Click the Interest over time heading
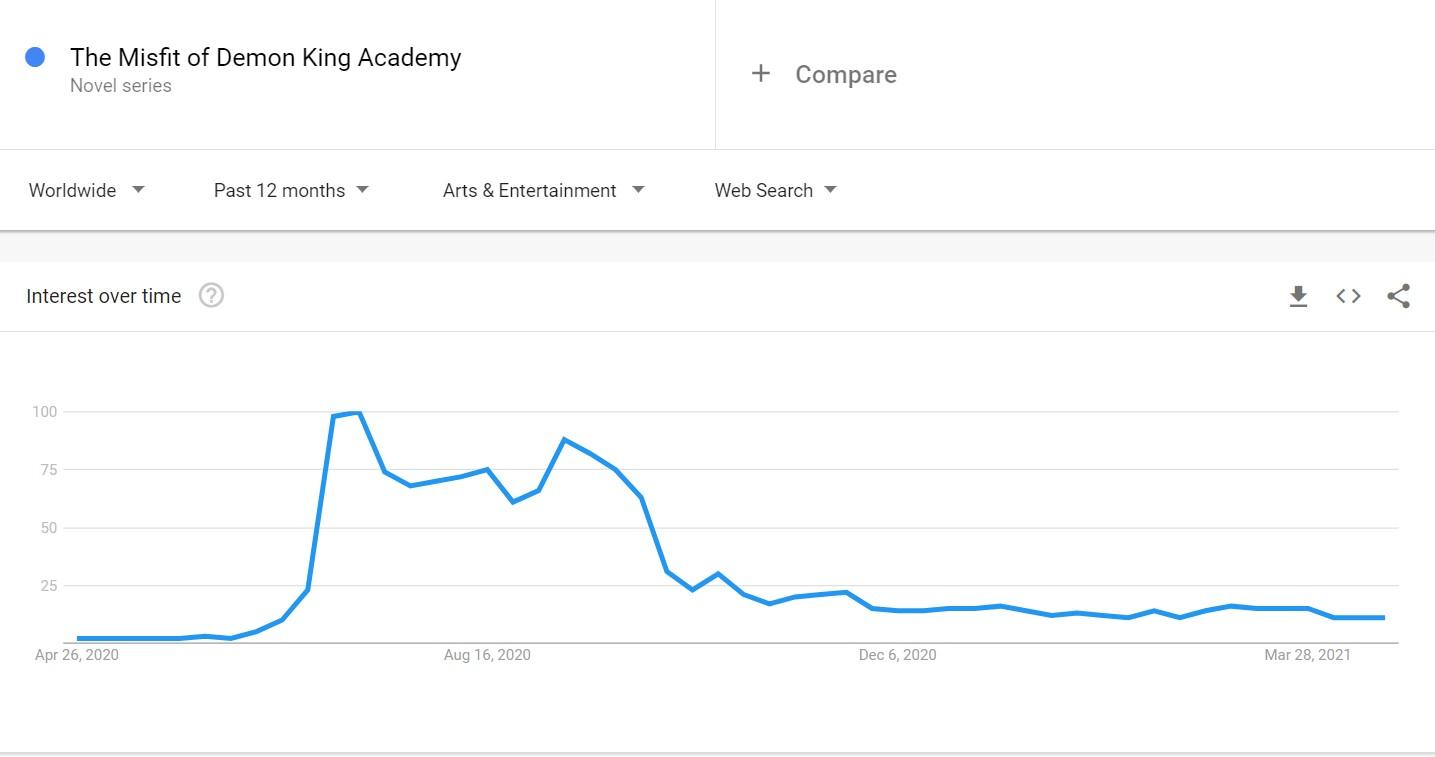This screenshot has width=1435, height=757. point(104,296)
